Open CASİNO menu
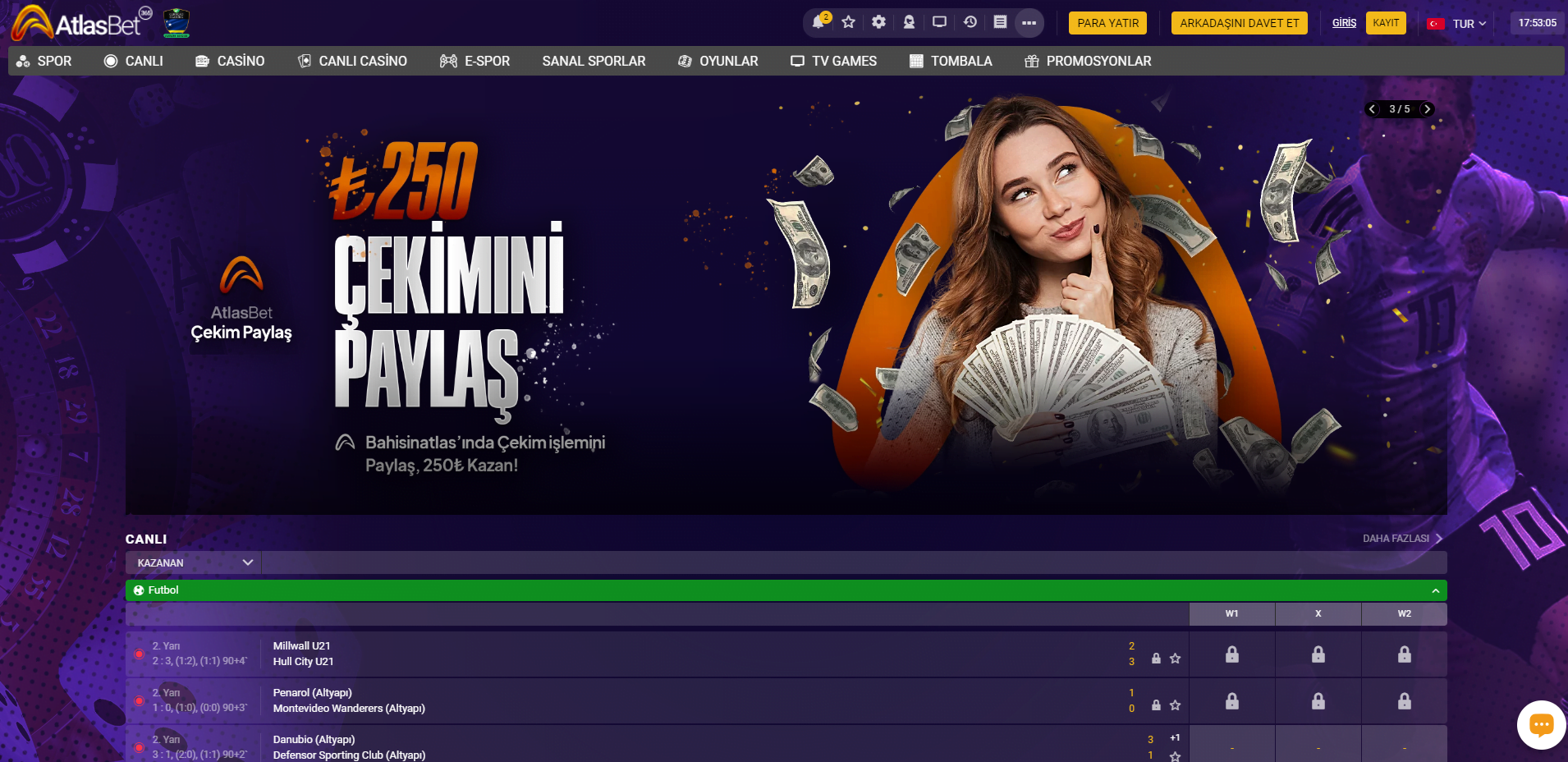Screen dimensions: 1568x762 click(230, 61)
